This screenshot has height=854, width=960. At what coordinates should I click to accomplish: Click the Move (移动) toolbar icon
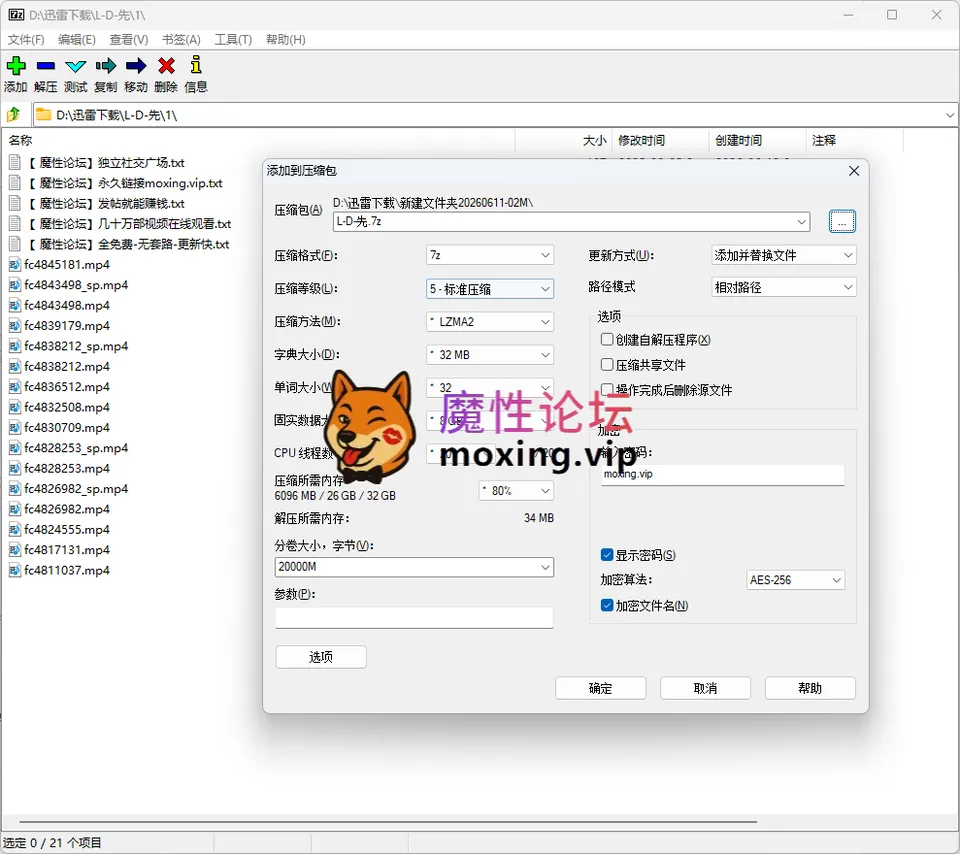coord(136,66)
